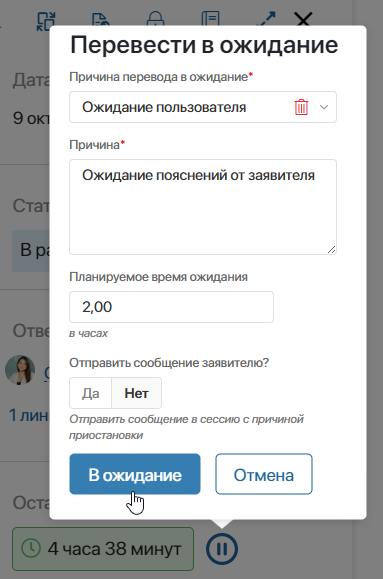Image resolution: width=383 pixels, height=579 pixels.
Task: Click the textarea resize handle corner
Action: [x=331, y=250]
